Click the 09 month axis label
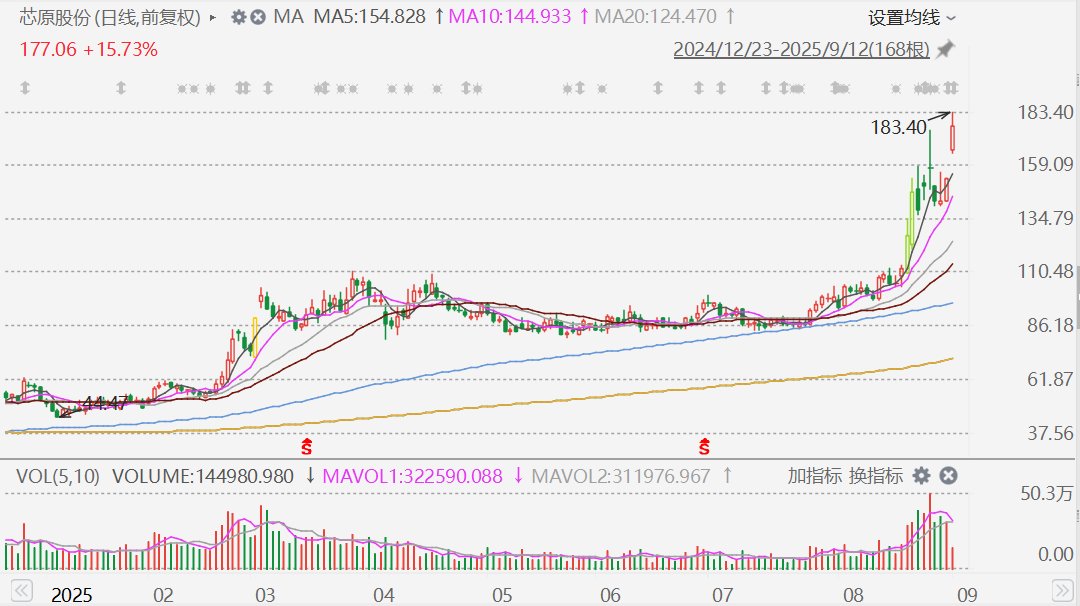The image size is (1080, 606). tap(968, 595)
